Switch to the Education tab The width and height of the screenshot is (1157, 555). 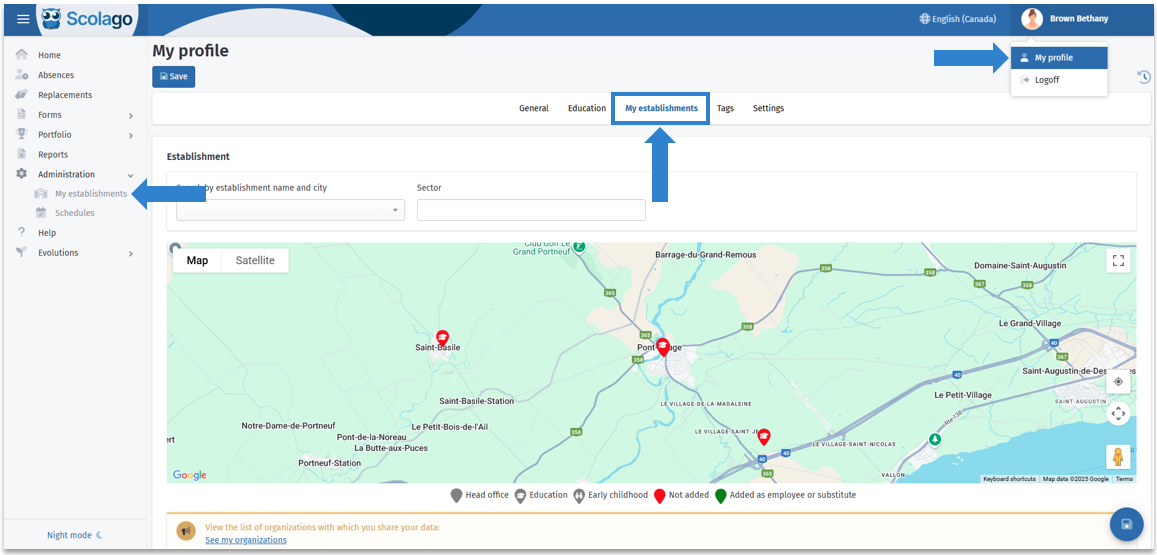(587, 108)
